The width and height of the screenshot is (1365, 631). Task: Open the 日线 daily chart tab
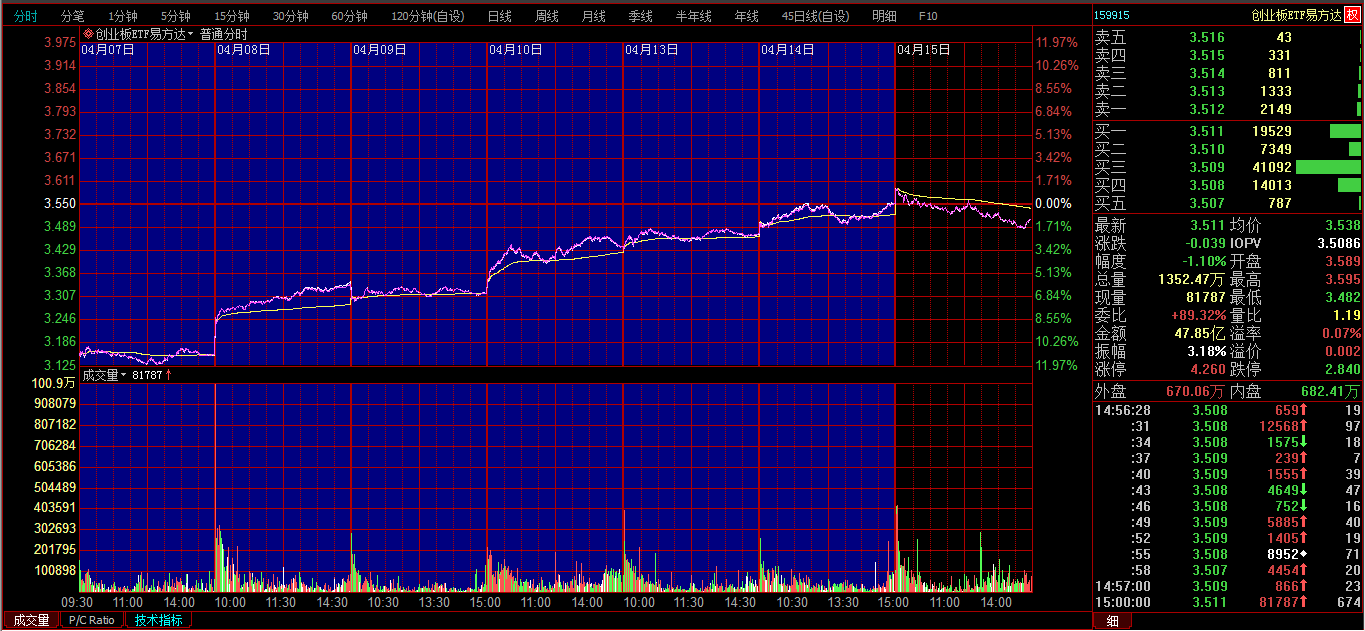(499, 16)
